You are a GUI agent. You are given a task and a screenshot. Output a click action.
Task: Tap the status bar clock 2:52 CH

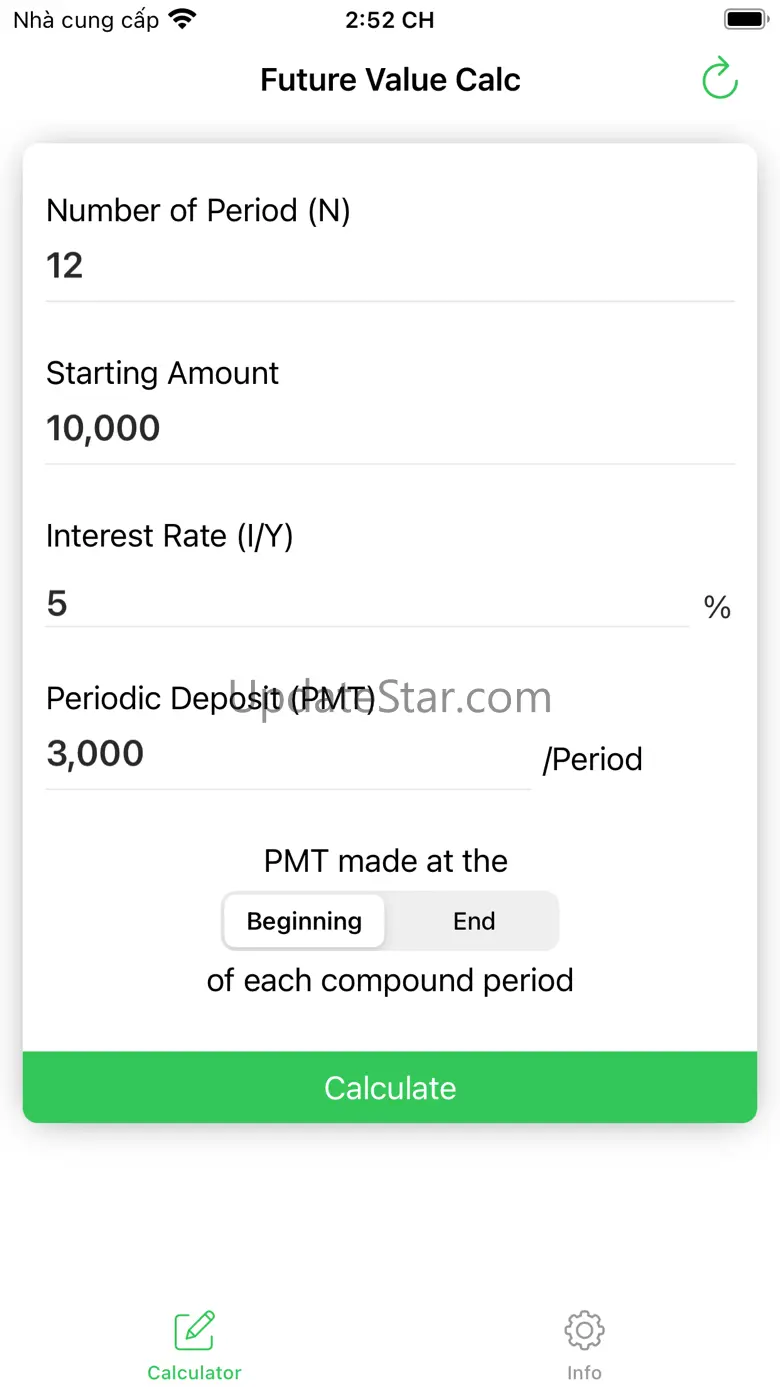[x=390, y=20]
